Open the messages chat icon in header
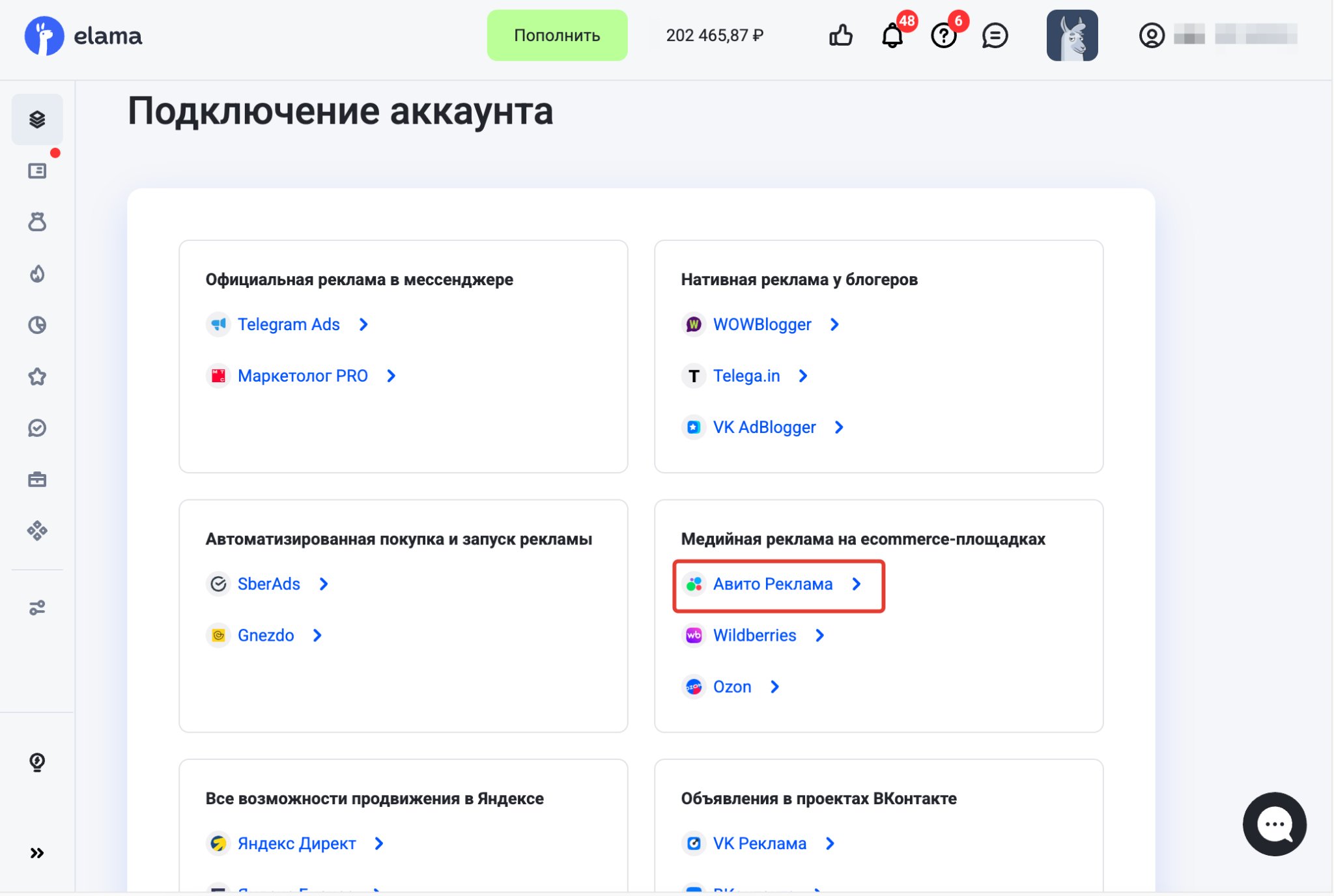The image size is (1334, 896). coord(995,35)
